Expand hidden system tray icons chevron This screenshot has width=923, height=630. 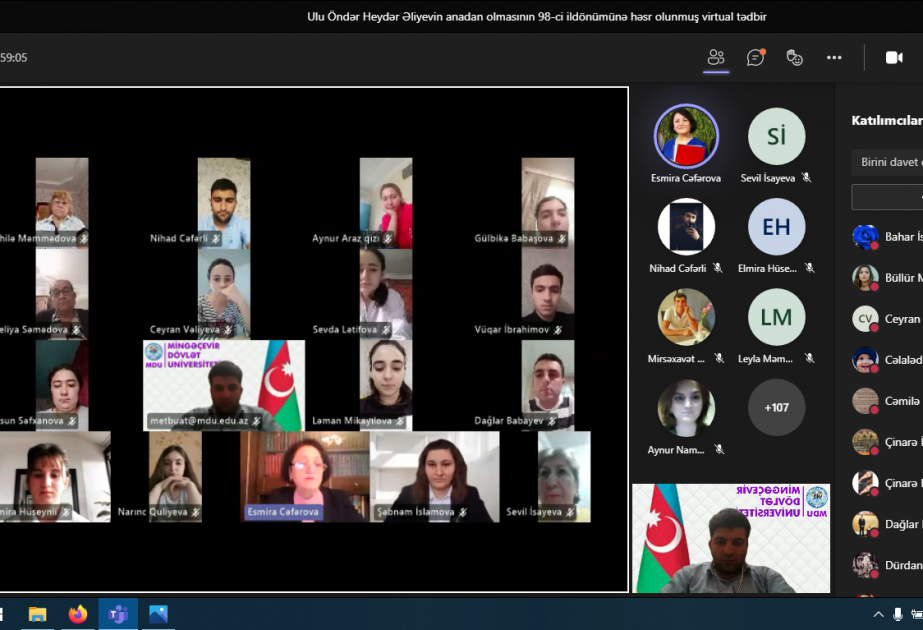coord(878,615)
